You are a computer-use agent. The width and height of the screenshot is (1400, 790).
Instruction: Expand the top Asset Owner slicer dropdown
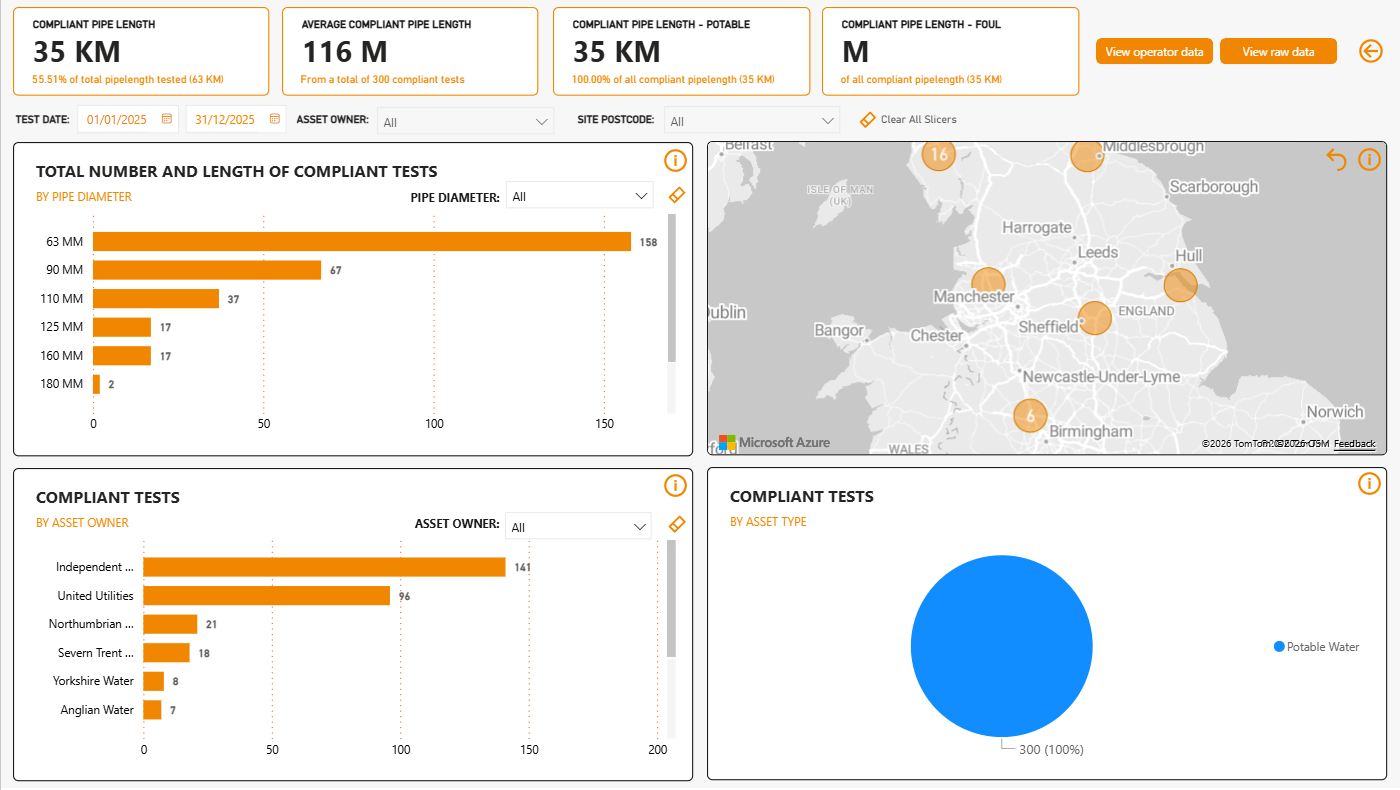coord(542,121)
